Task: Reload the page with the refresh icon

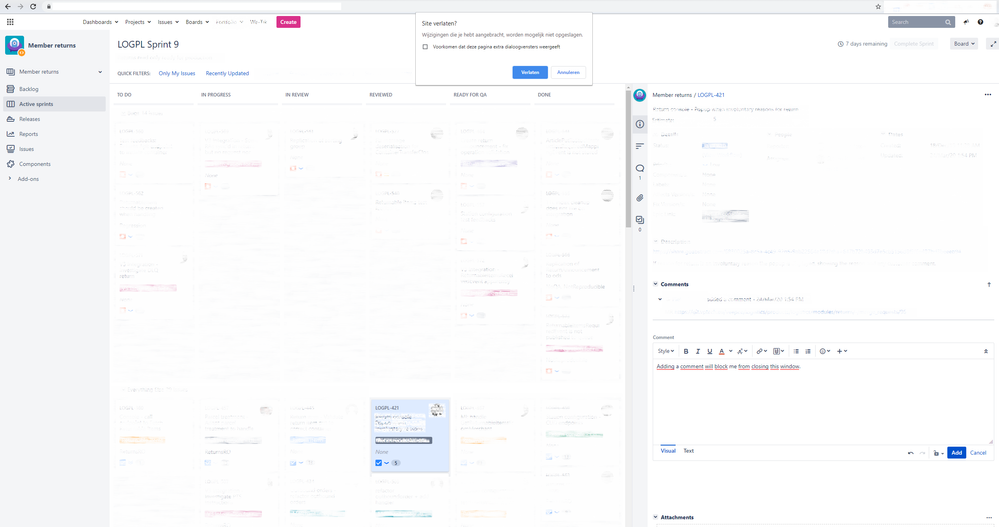Action: pos(33,6)
